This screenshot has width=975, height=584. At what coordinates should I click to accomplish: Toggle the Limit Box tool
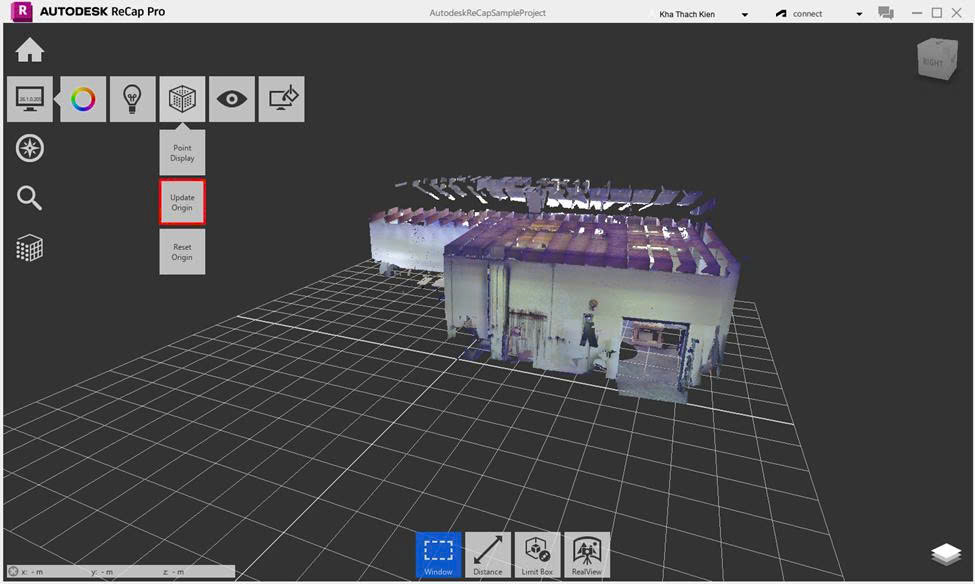coord(537,555)
